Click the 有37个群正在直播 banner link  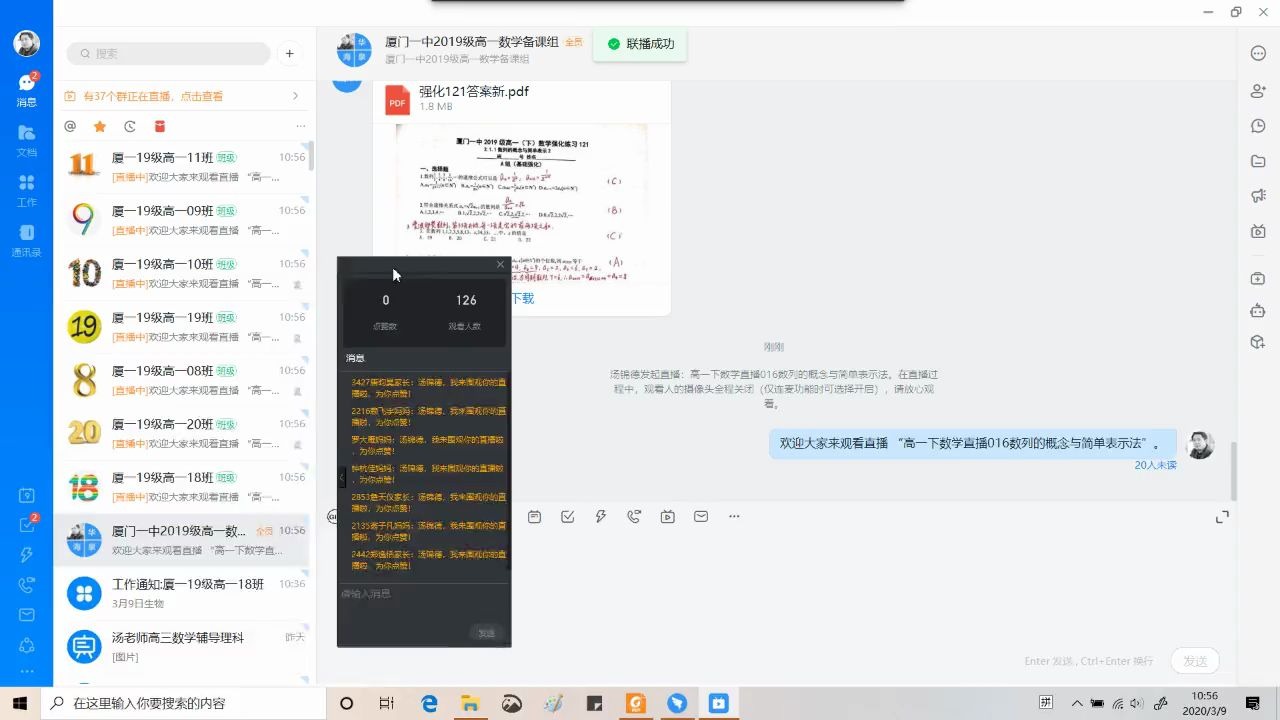coord(153,96)
